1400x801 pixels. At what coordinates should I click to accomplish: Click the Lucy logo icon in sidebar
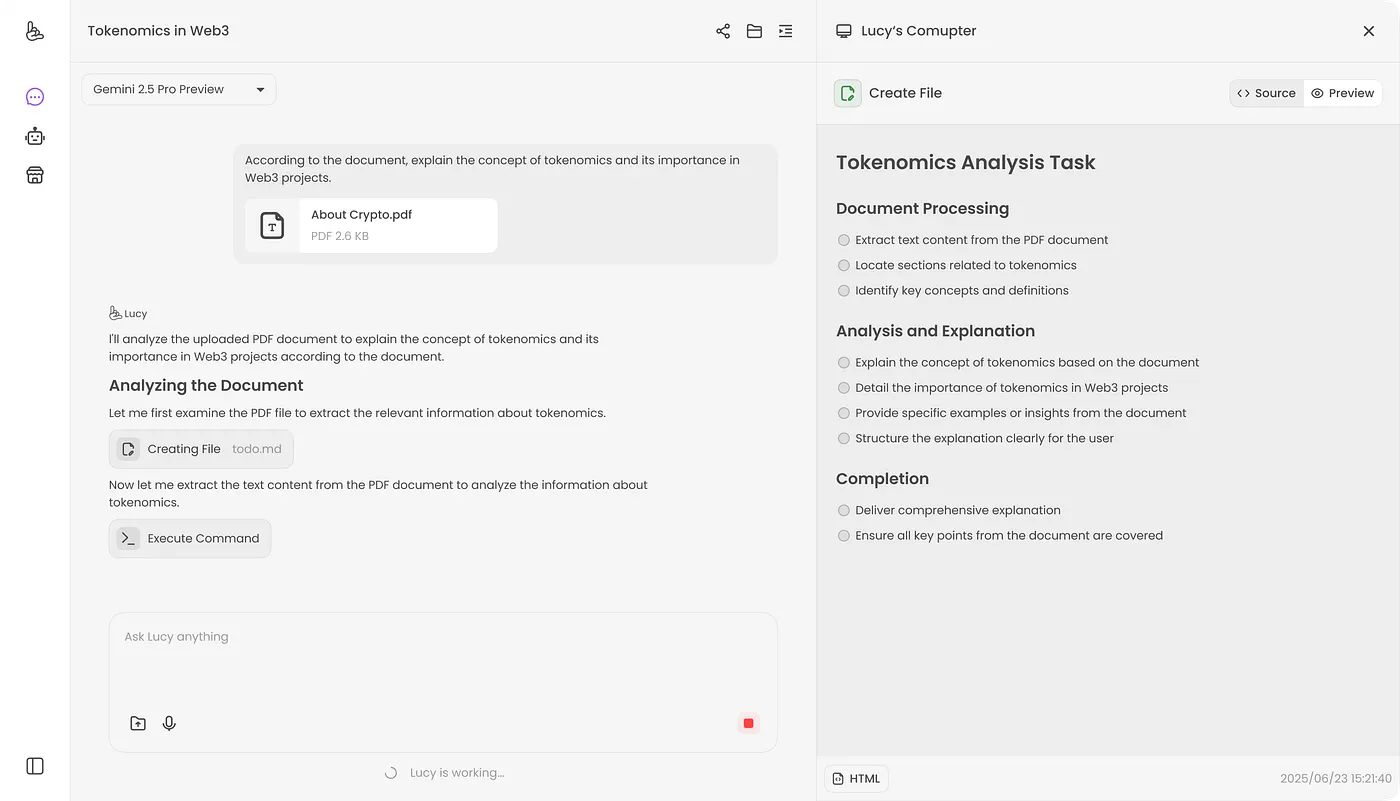(34, 31)
